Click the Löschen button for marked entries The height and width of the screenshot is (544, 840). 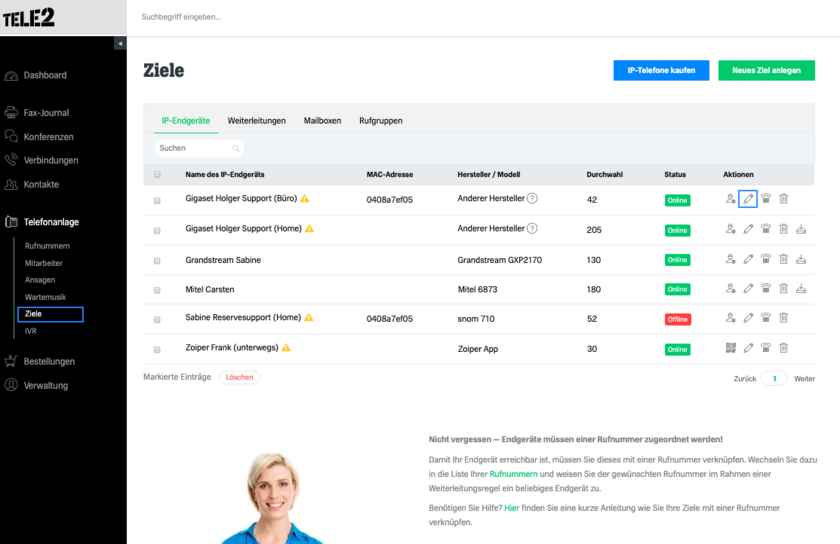point(239,377)
